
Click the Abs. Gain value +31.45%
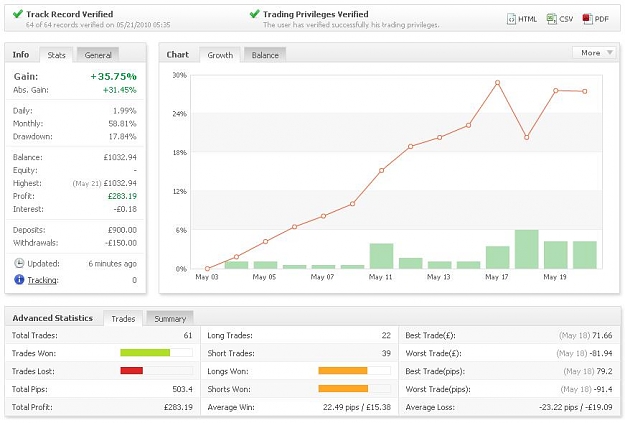click(120, 90)
